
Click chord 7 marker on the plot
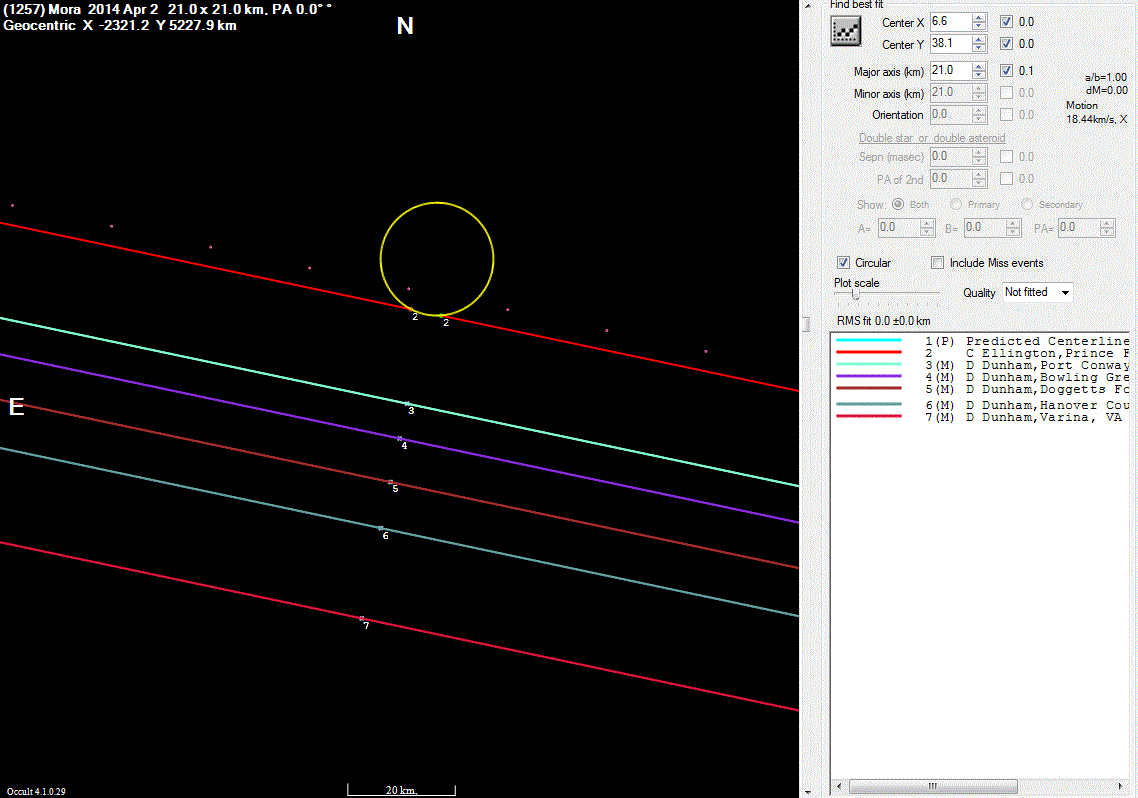coord(361,619)
